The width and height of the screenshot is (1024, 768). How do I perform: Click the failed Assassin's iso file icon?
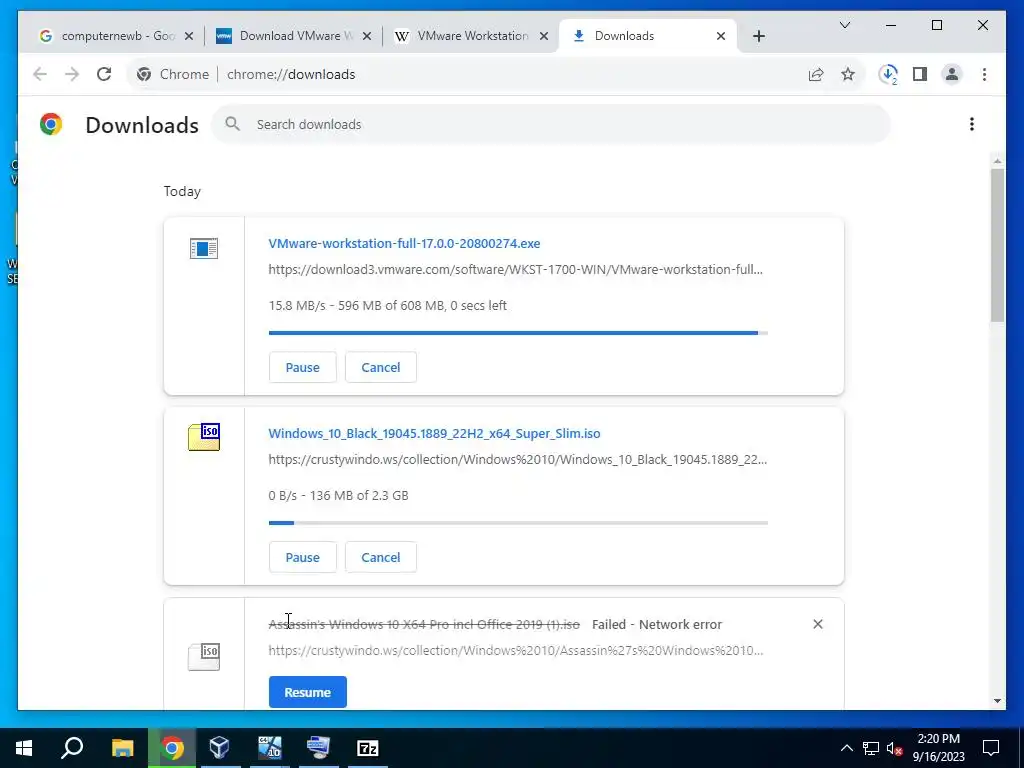[x=204, y=656]
